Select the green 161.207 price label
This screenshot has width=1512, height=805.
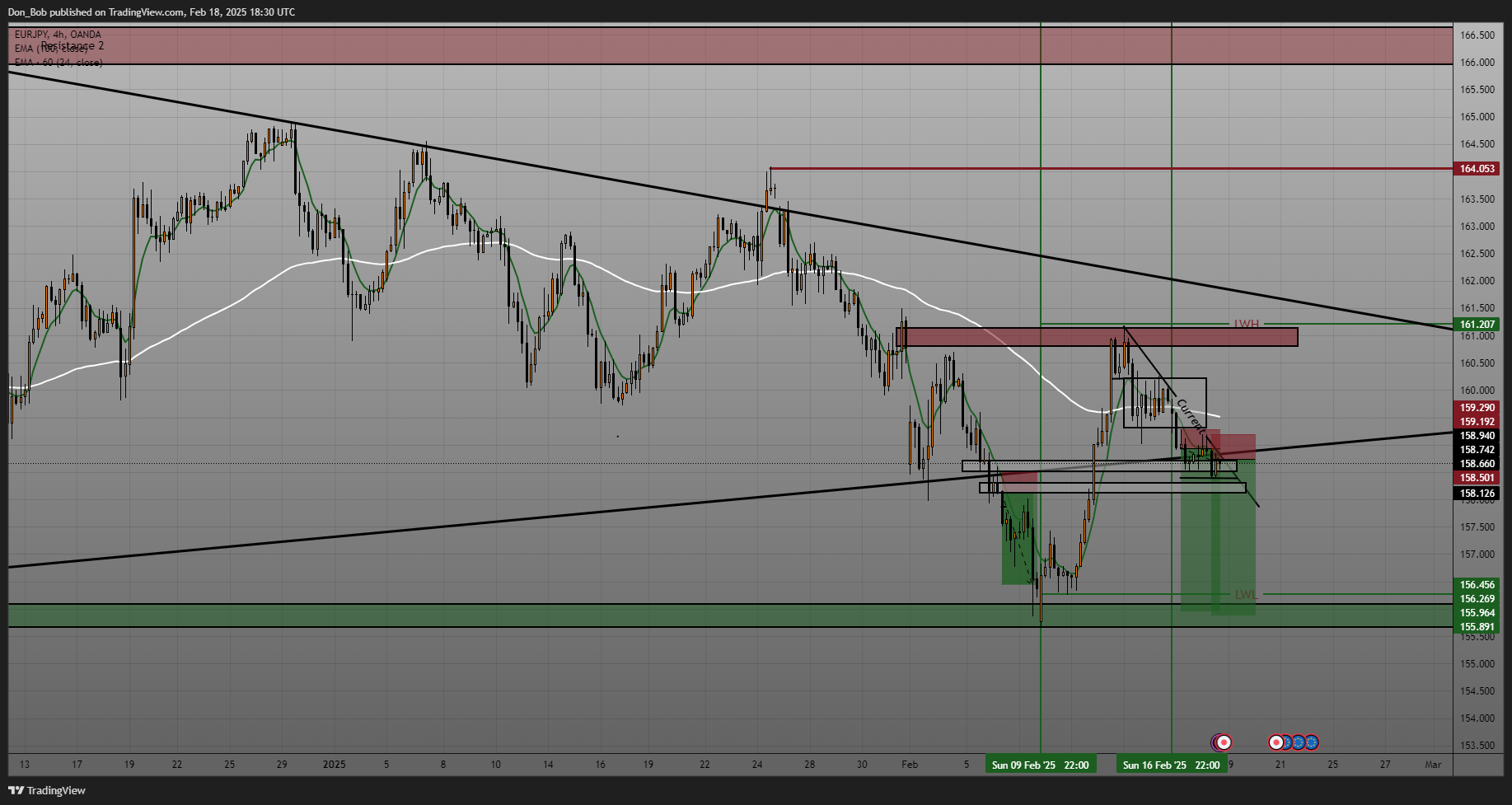[1477, 325]
